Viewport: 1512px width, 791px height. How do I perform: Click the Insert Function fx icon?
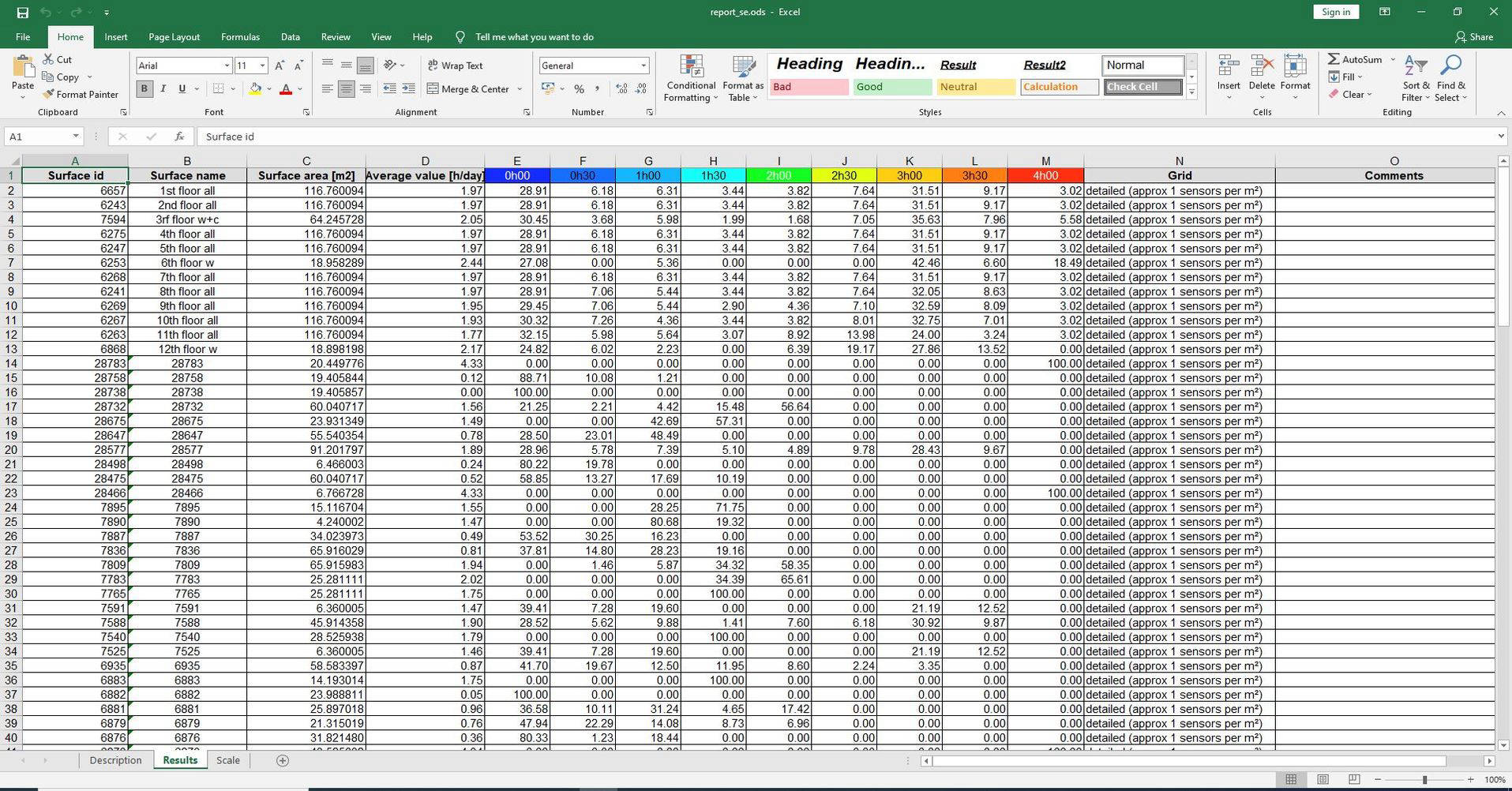(179, 137)
